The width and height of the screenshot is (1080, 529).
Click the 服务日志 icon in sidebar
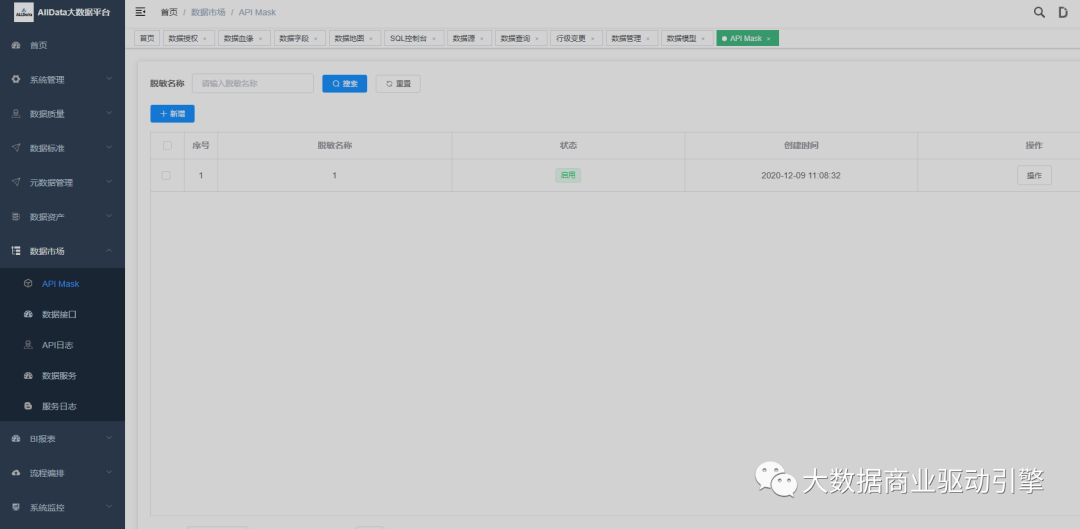[28, 407]
